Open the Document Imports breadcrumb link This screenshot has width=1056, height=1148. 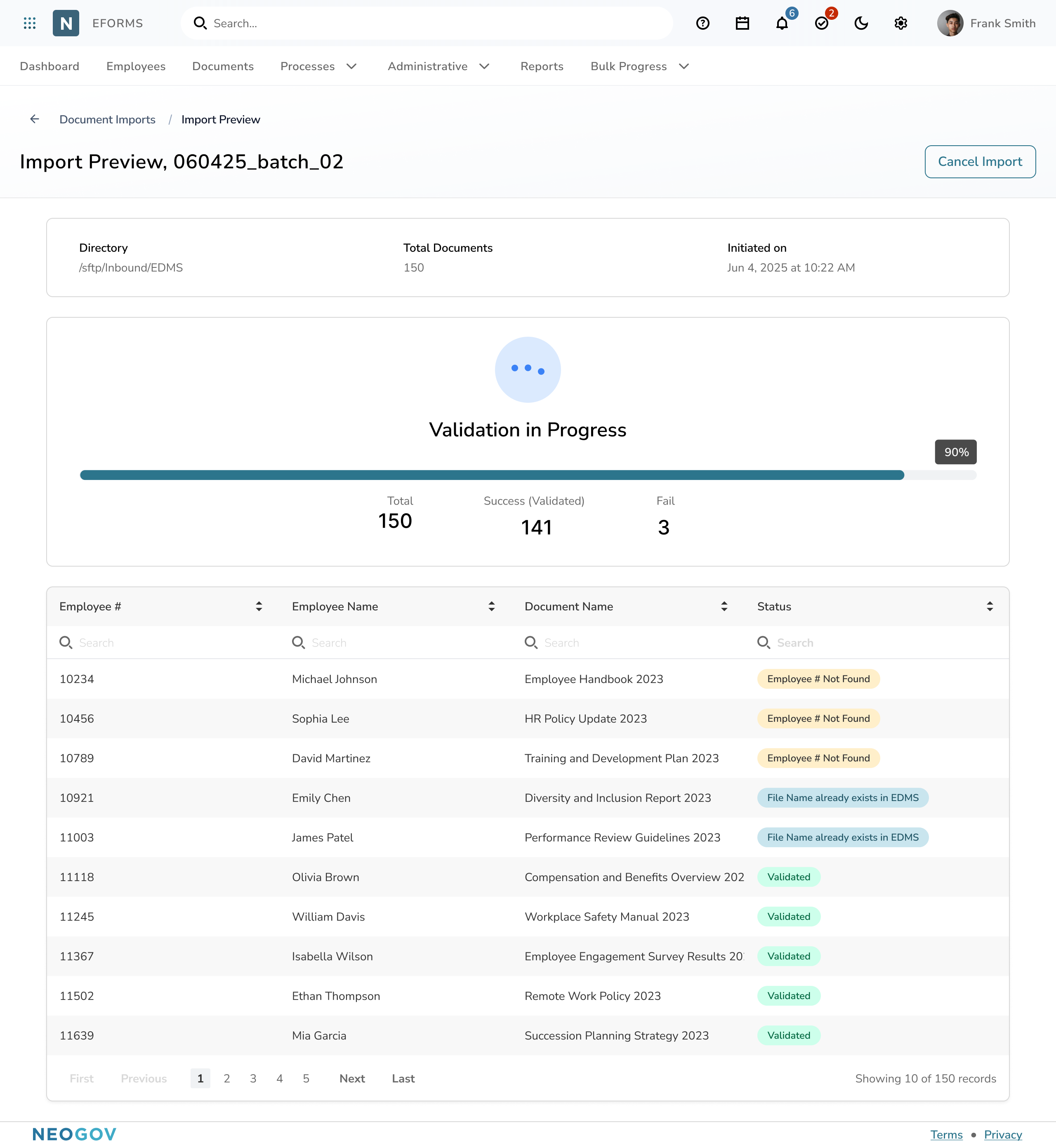click(107, 120)
